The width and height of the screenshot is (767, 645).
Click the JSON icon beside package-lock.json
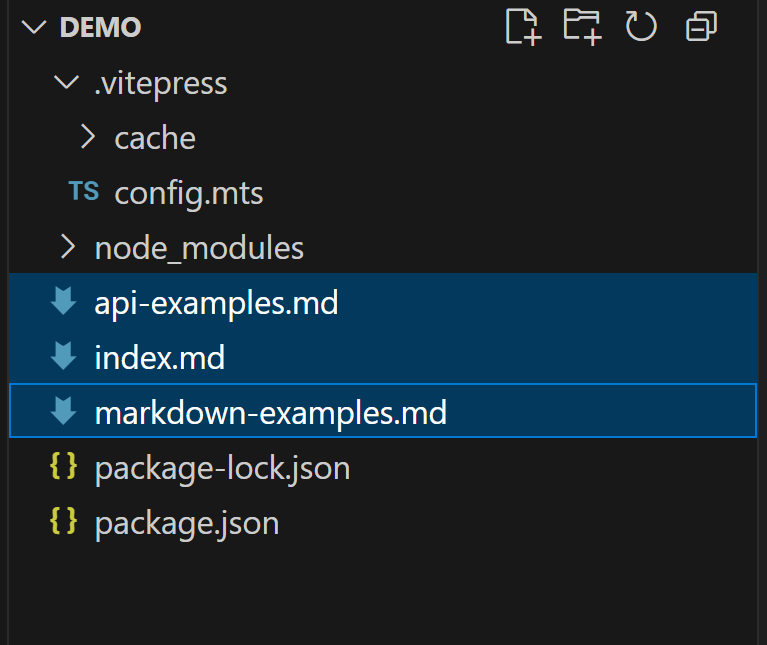tap(63, 467)
